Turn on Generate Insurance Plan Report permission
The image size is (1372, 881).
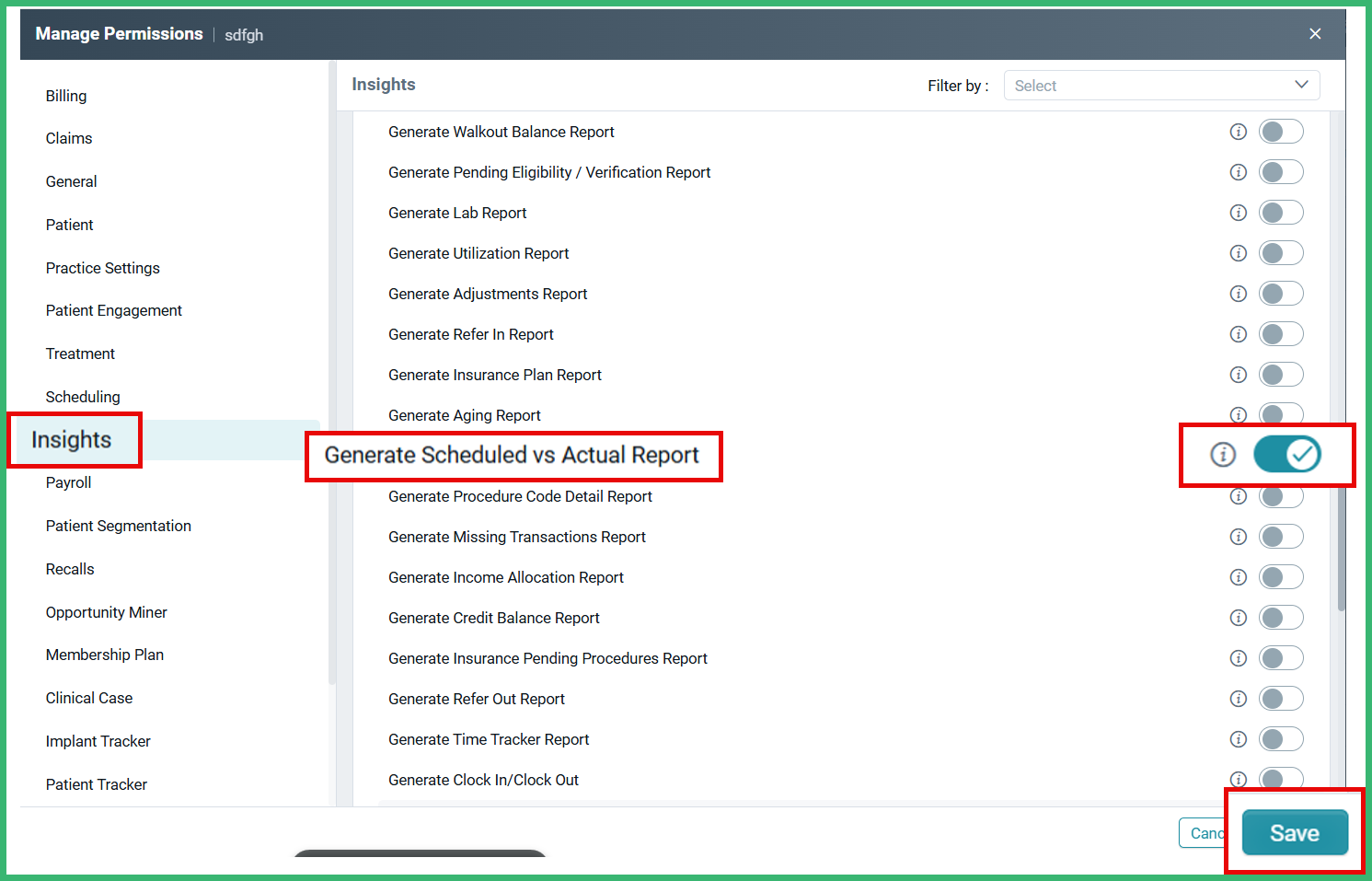(1281, 374)
